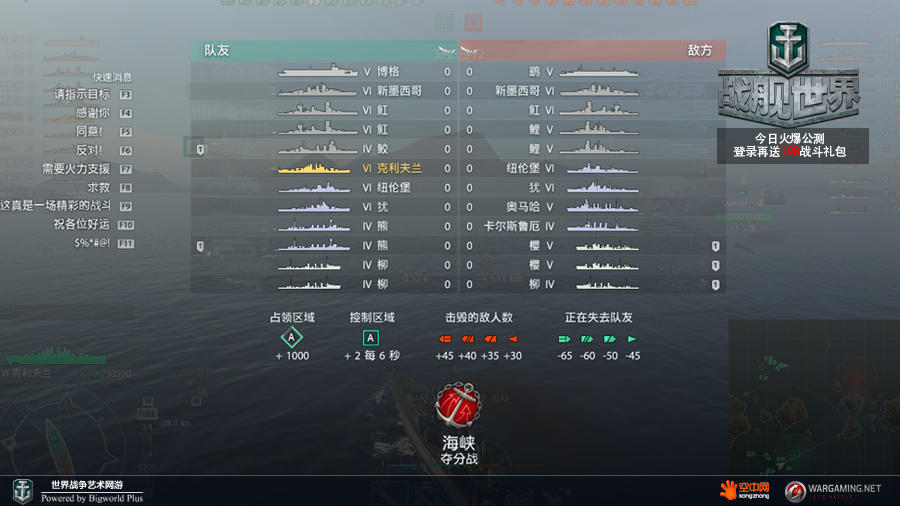Send quick message 请指示目标 F3
Screen dimensions: 900x506
(93, 94)
